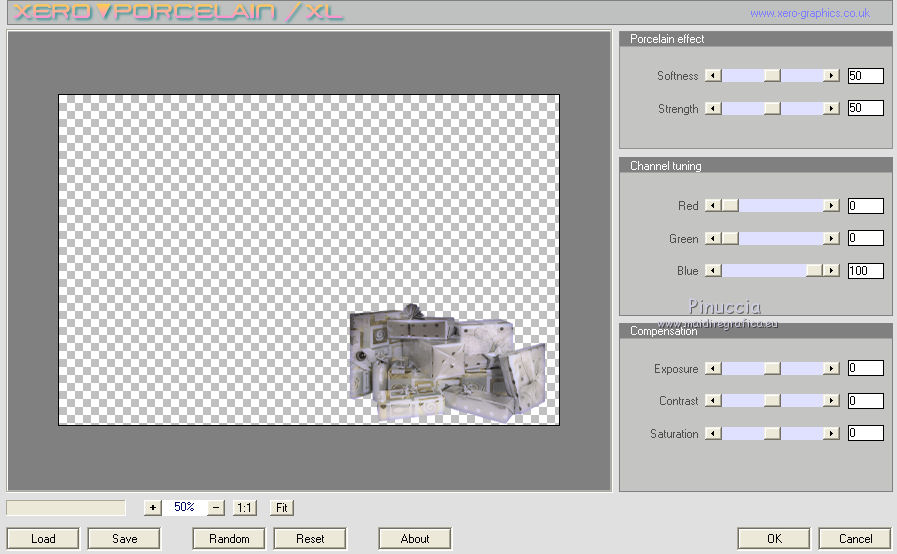The image size is (897, 554).
Task: Open www.xero-graphics.co.uk link
Action: (x=809, y=13)
